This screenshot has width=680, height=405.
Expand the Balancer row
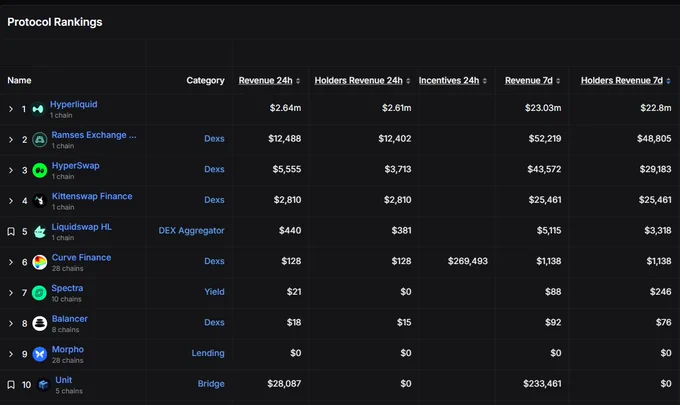11,323
